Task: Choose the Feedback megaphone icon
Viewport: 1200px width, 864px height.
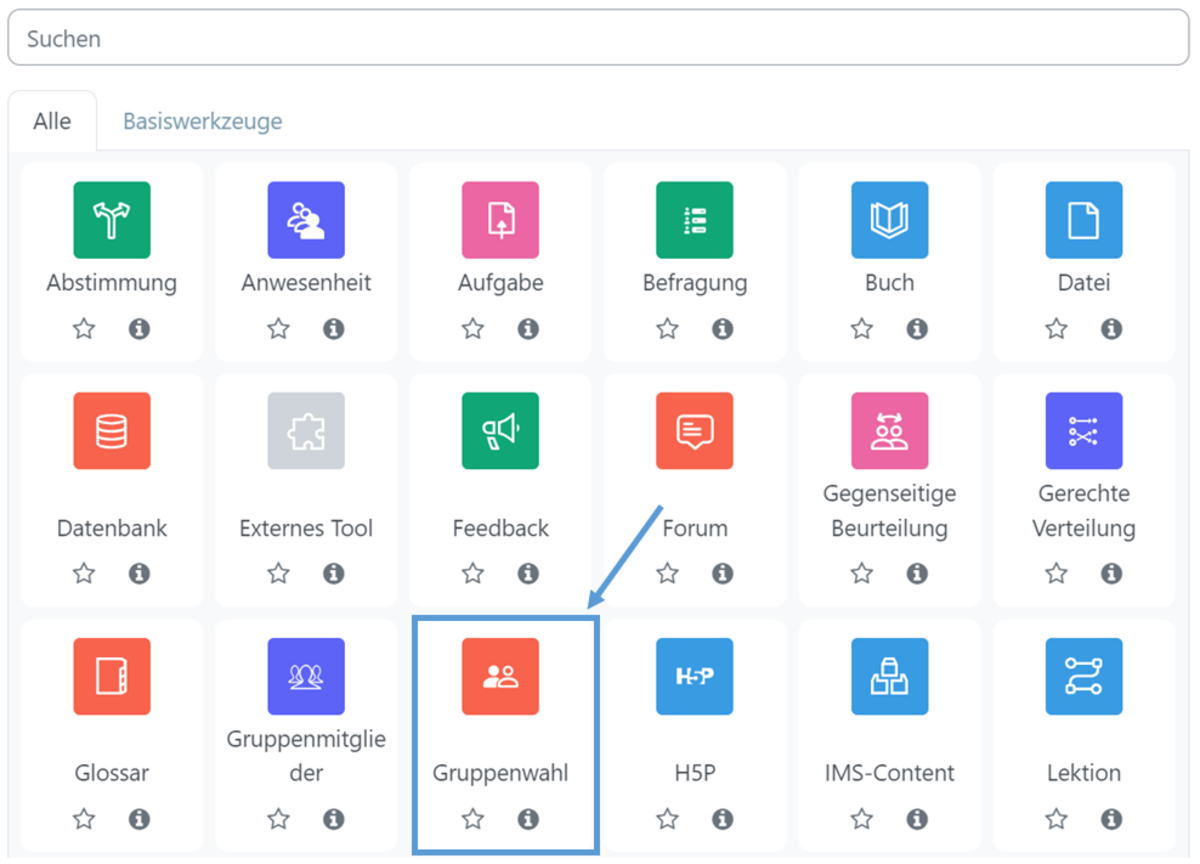Action: click(x=500, y=431)
